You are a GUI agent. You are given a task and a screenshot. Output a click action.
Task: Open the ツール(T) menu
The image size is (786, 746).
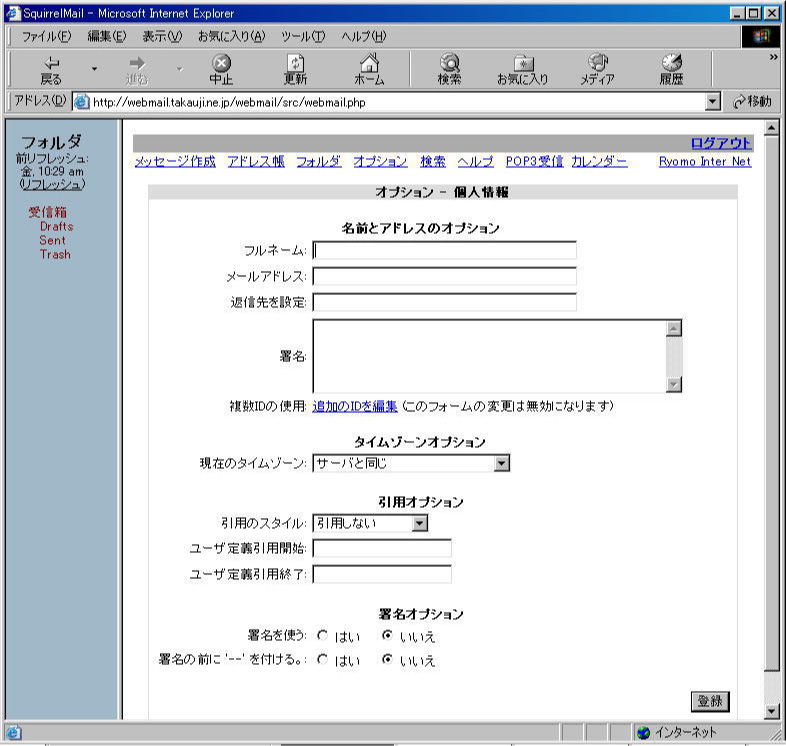click(x=303, y=36)
